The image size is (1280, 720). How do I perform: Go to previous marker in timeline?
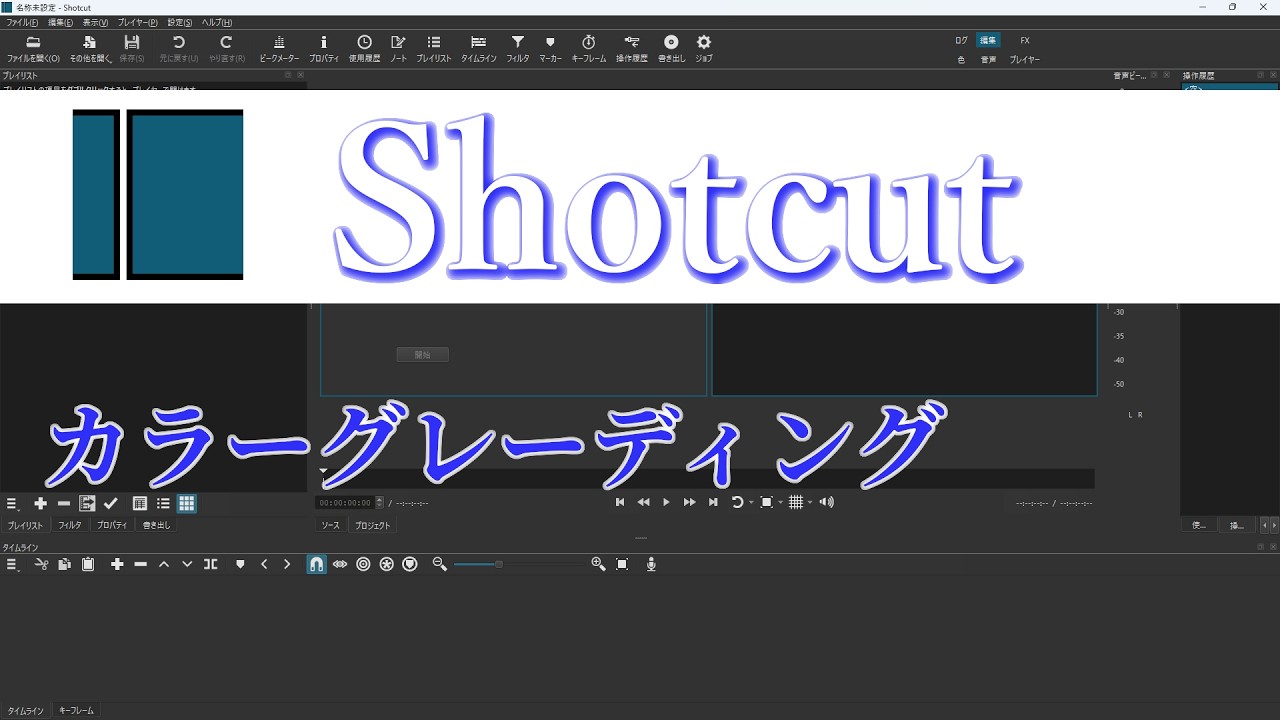pos(264,564)
